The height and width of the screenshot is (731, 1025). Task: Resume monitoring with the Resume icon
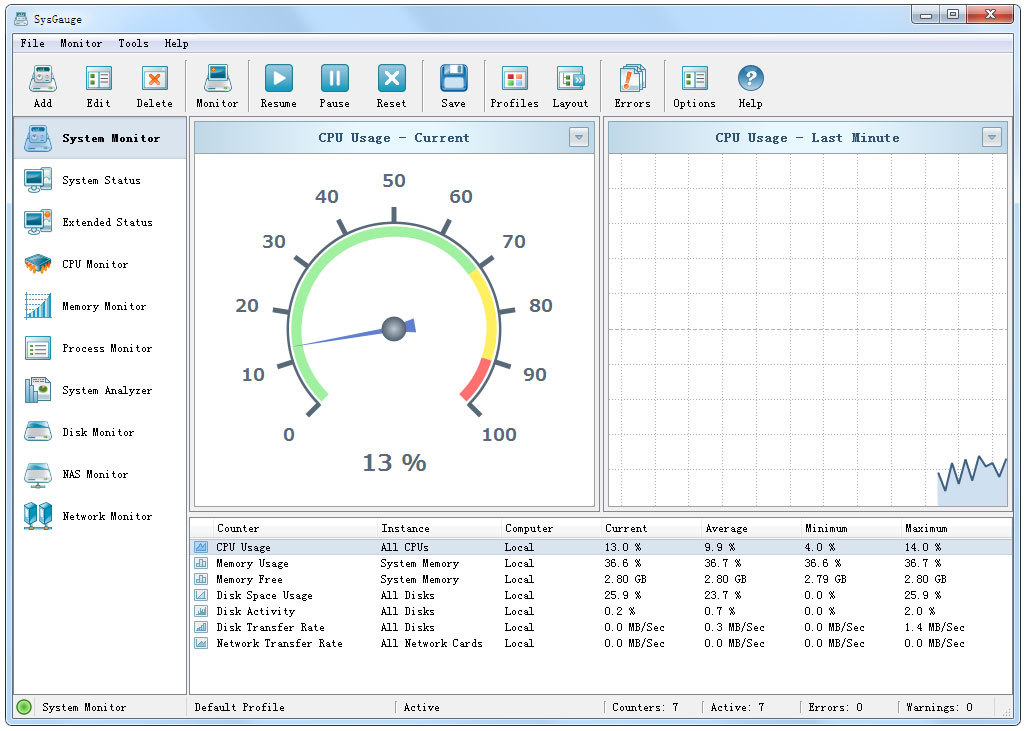tap(278, 80)
